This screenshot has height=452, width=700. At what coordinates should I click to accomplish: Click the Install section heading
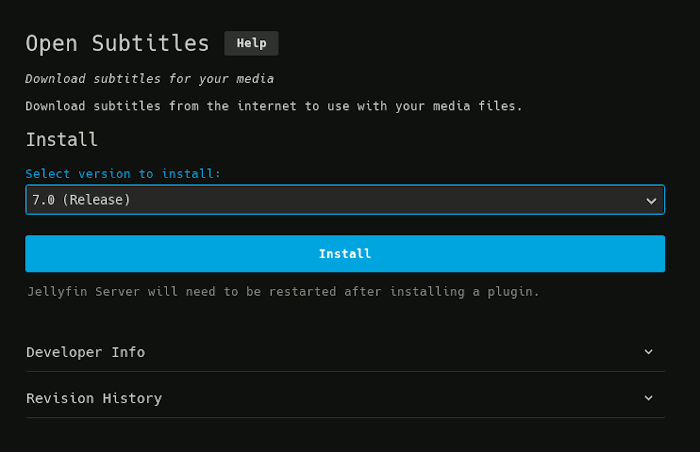pyautogui.click(x=61, y=139)
